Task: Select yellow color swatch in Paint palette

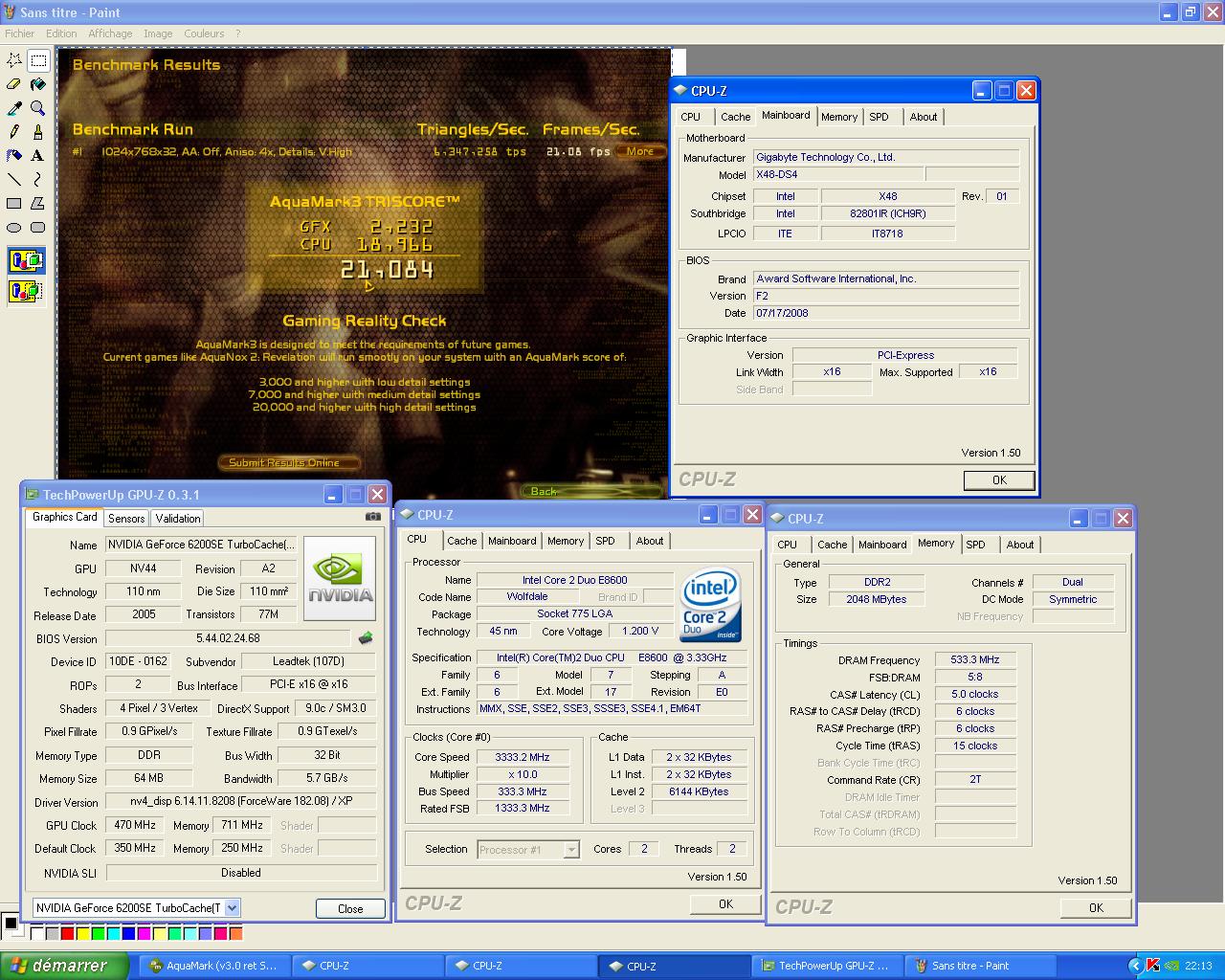Action: (x=83, y=933)
